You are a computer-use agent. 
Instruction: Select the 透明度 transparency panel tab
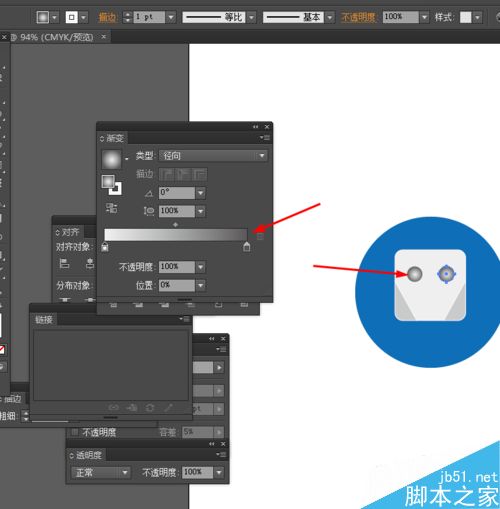click(87, 455)
